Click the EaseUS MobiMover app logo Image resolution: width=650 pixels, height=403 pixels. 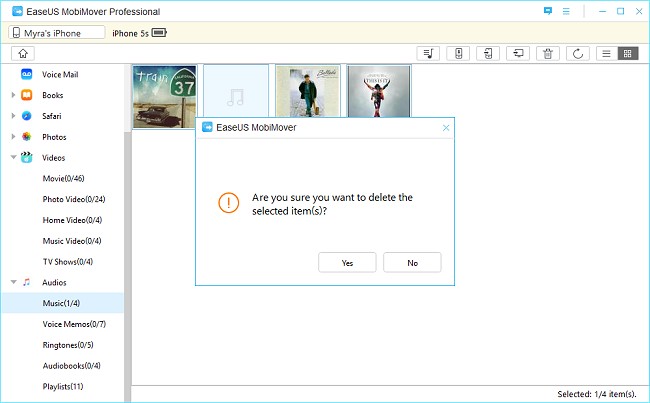(17, 11)
